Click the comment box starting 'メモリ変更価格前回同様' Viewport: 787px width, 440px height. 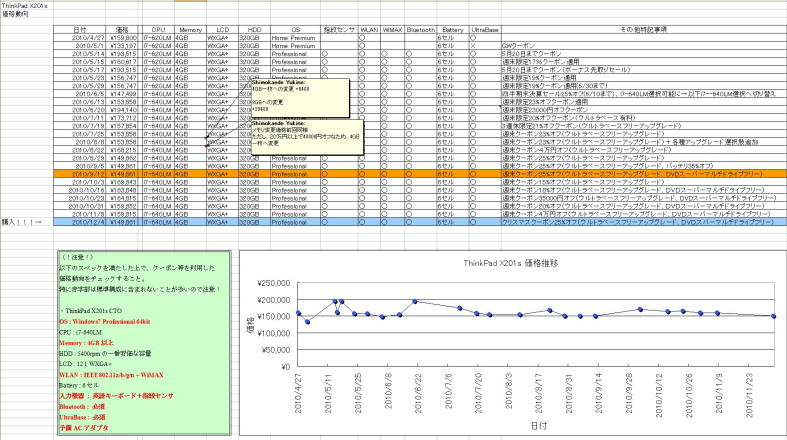coord(307,137)
